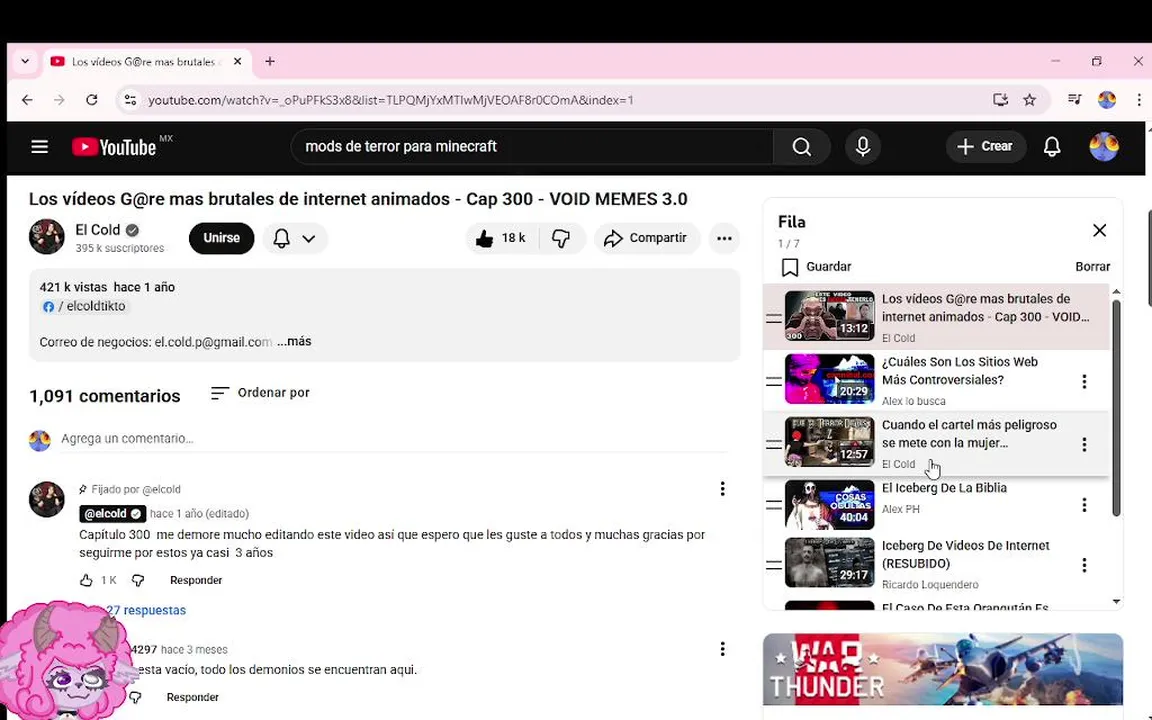The height and width of the screenshot is (720, 1152).
Task: Open Ordenar por sort dropdown
Action: click(x=260, y=393)
